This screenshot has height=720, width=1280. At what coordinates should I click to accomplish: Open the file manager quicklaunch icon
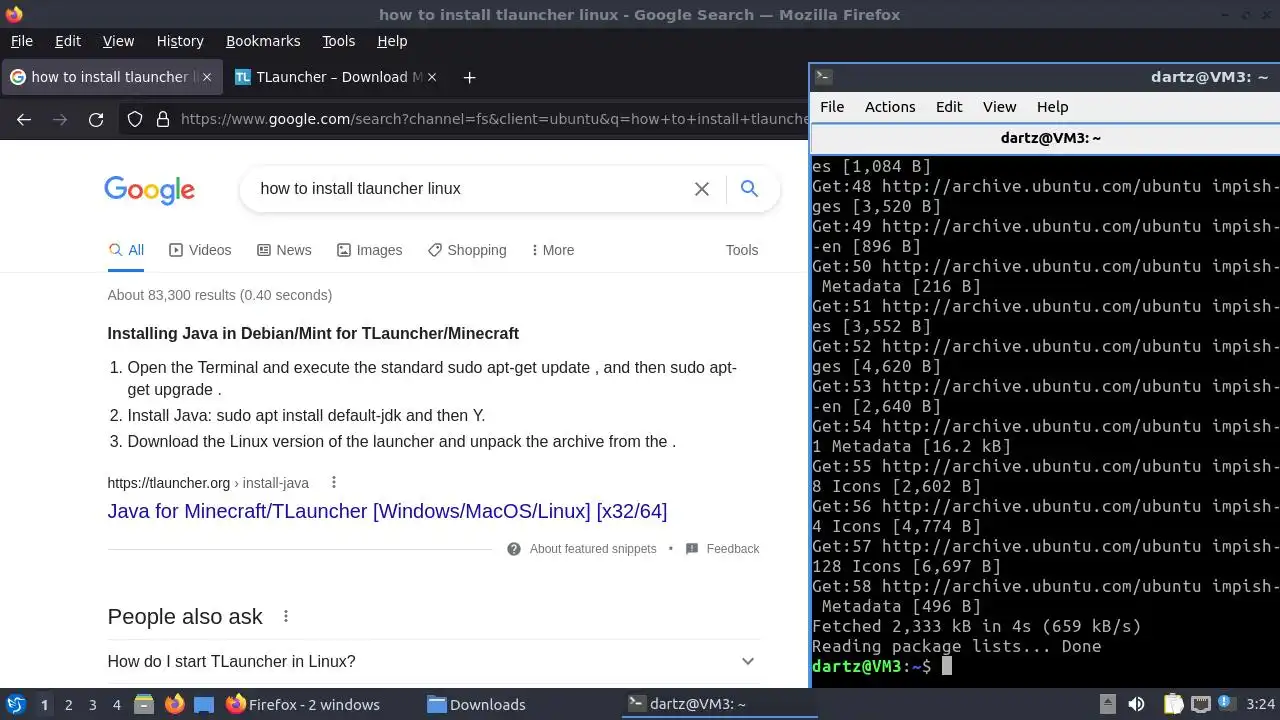point(144,705)
